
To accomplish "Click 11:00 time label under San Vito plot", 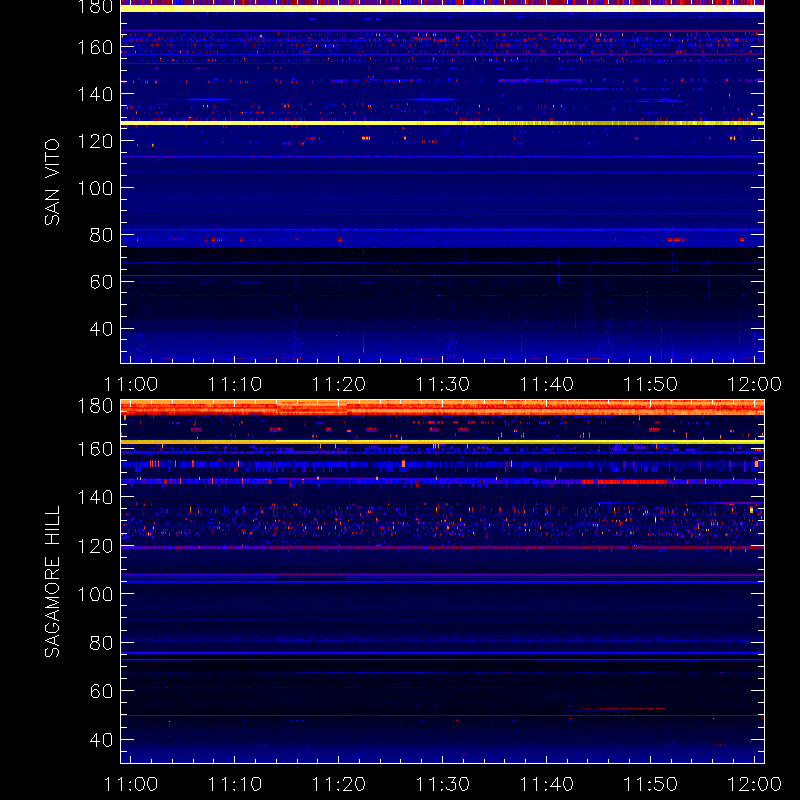I will pyautogui.click(x=131, y=384).
